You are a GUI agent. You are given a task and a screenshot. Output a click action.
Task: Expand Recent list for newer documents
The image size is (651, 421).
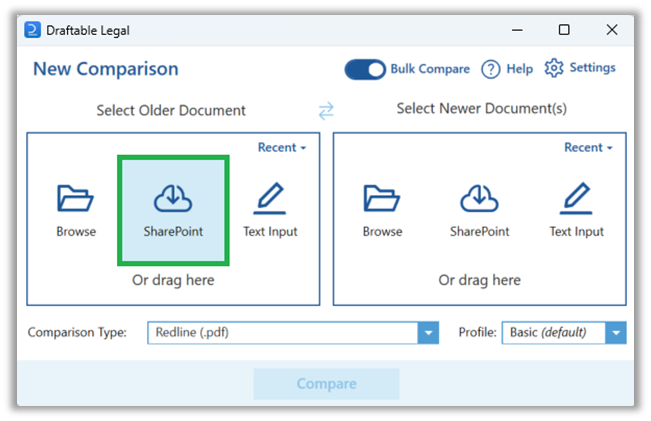588,147
